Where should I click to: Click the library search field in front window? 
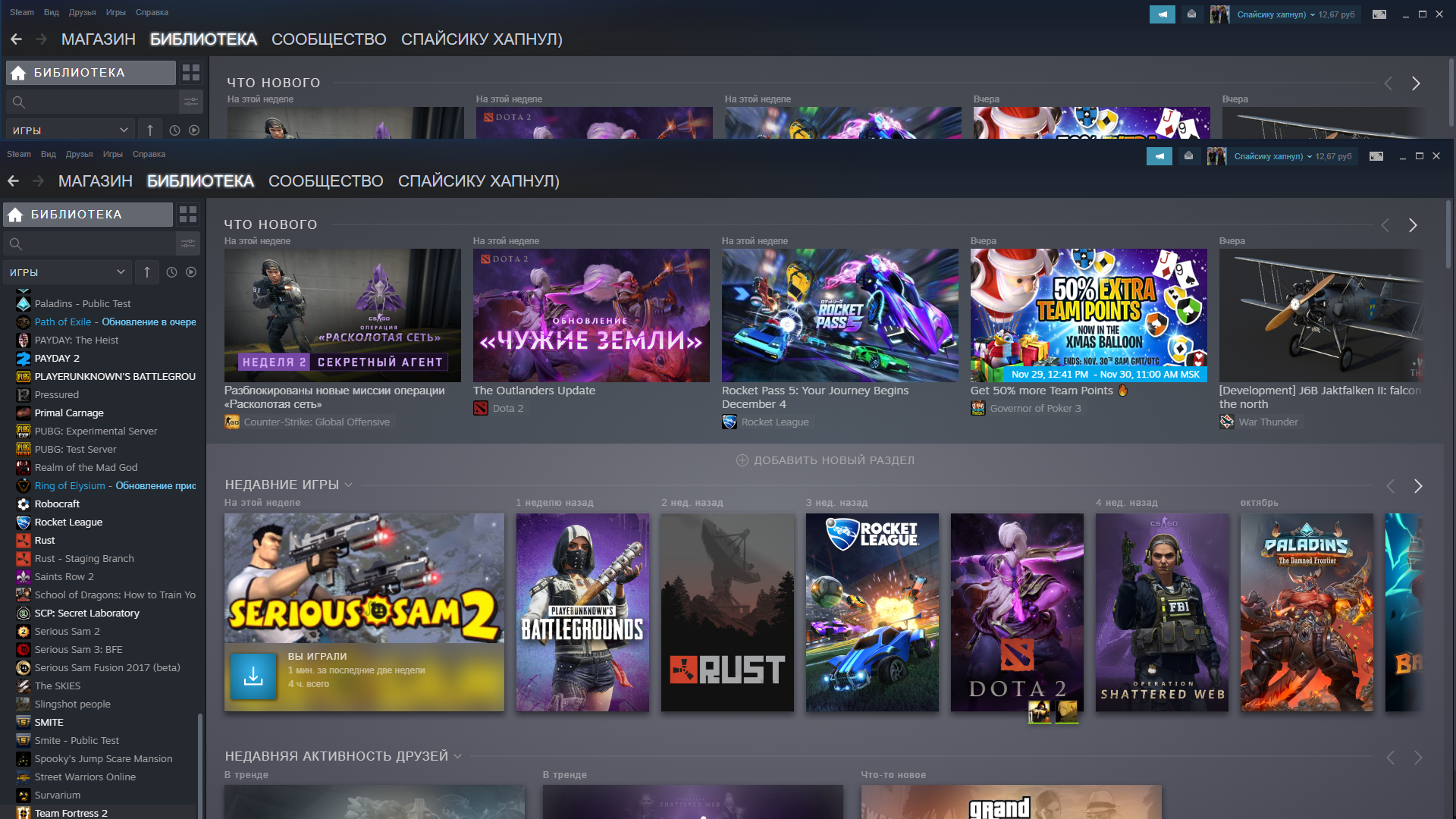(x=89, y=243)
